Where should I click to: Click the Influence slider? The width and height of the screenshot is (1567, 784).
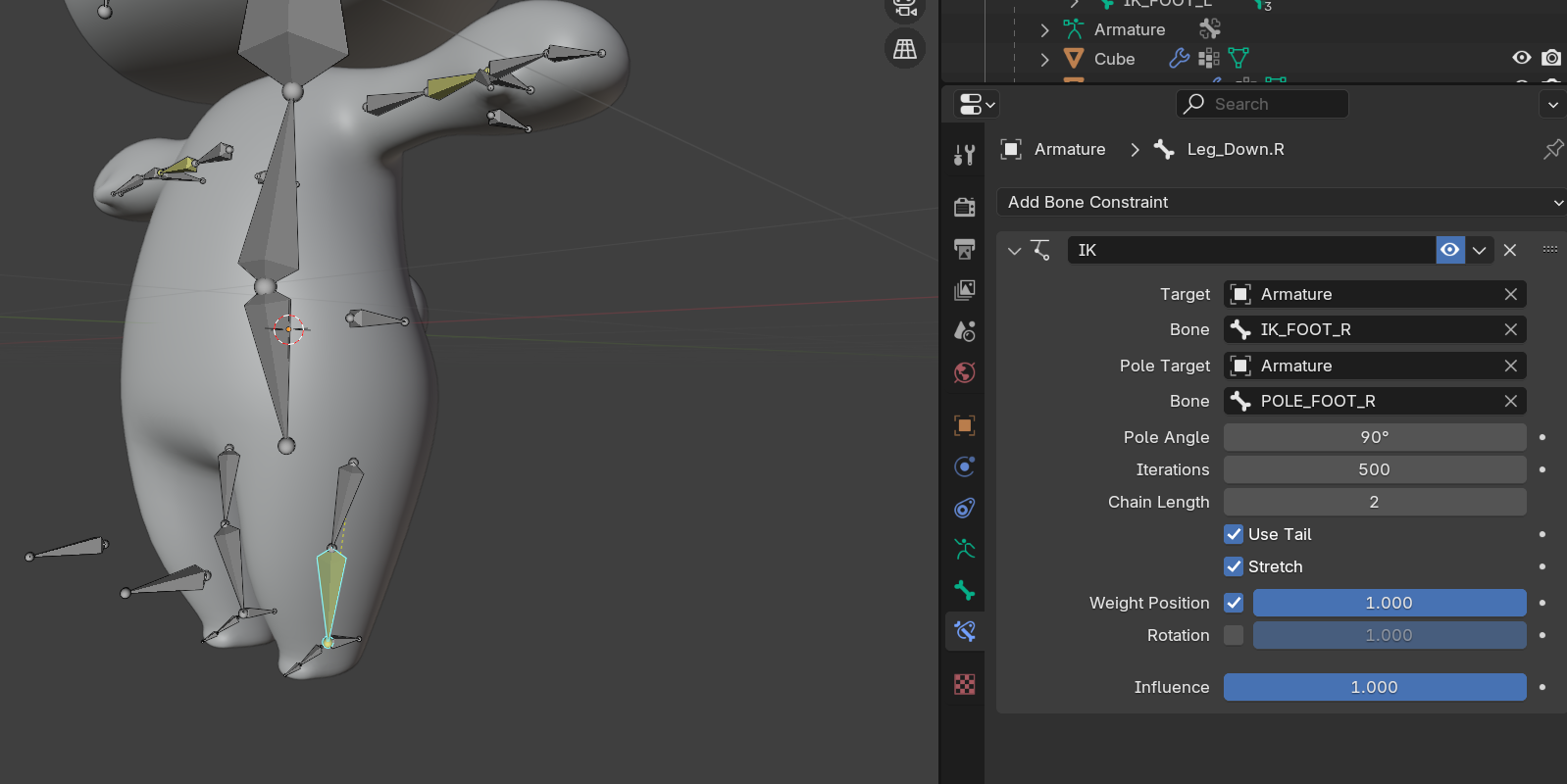click(x=1374, y=687)
